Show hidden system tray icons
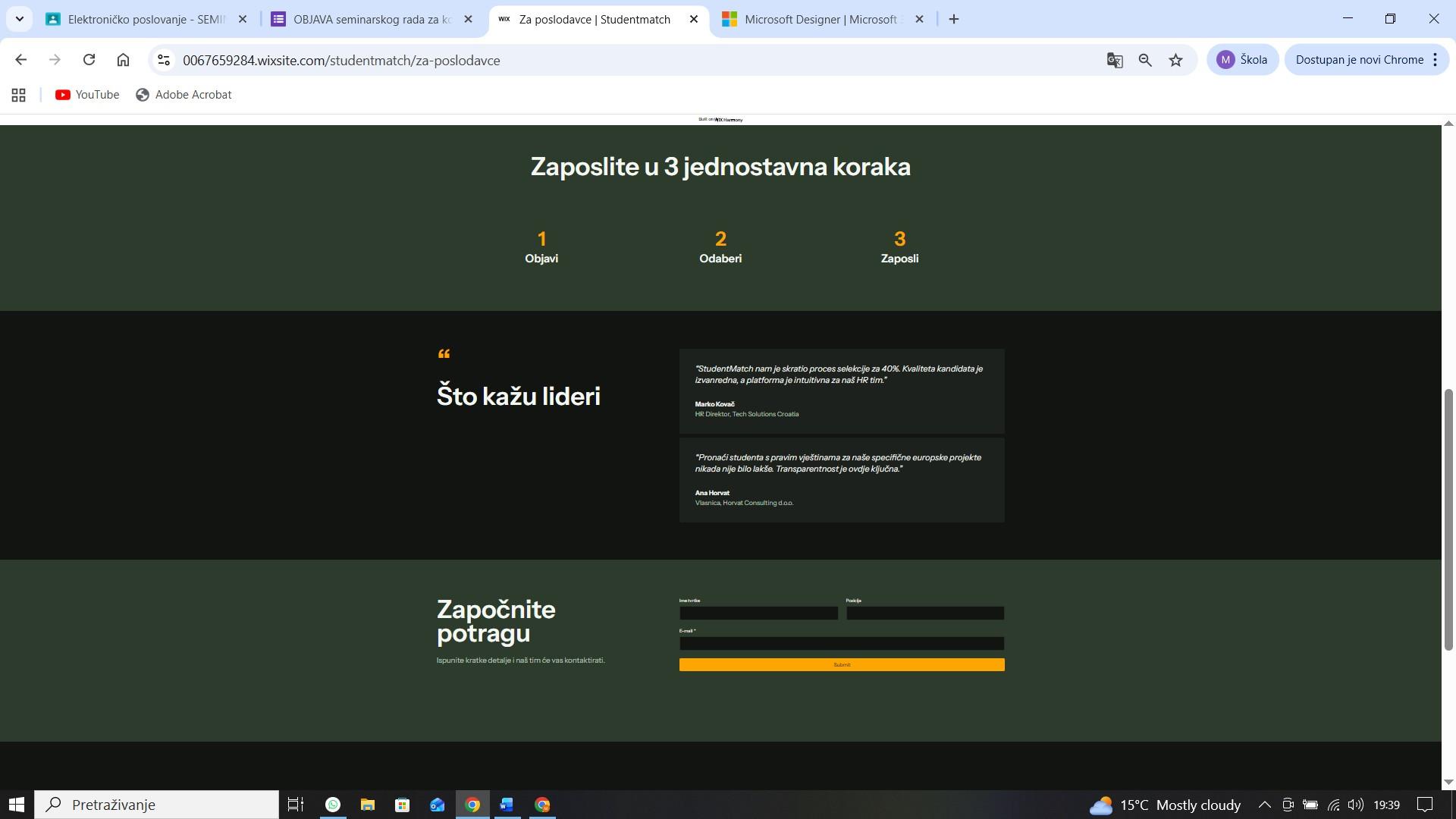The height and width of the screenshot is (819, 1456). [x=1264, y=805]
